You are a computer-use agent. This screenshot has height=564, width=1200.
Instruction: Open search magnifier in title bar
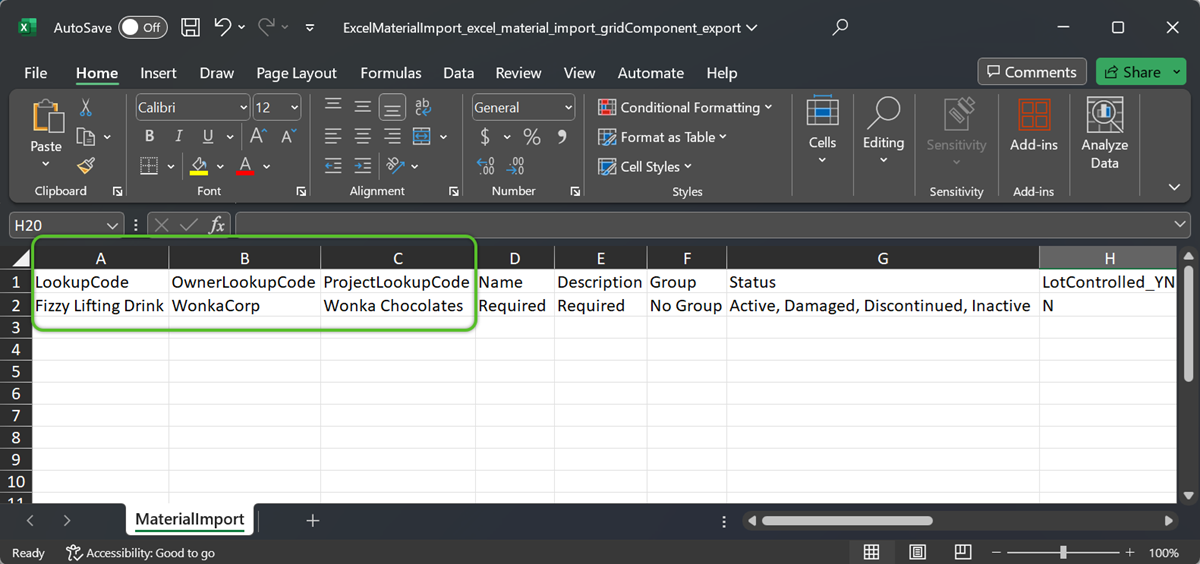[x=841, y=28]
